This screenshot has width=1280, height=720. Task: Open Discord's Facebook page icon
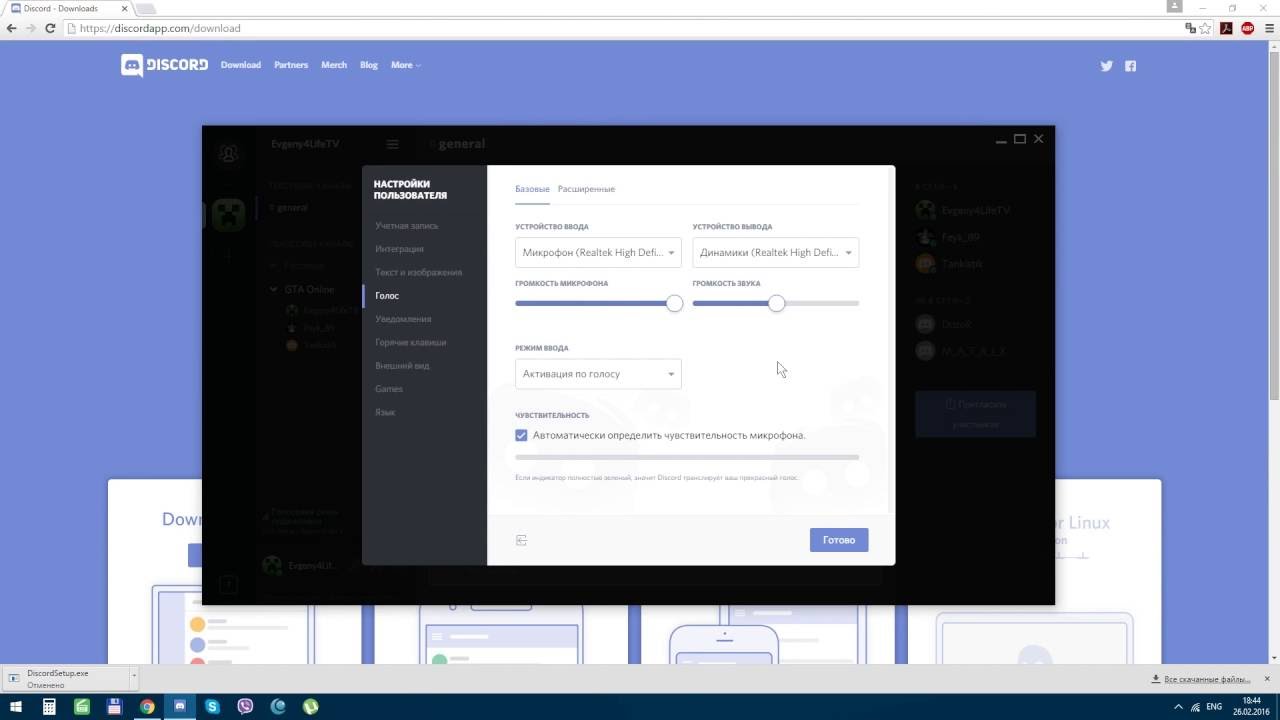coord(1130,66)
